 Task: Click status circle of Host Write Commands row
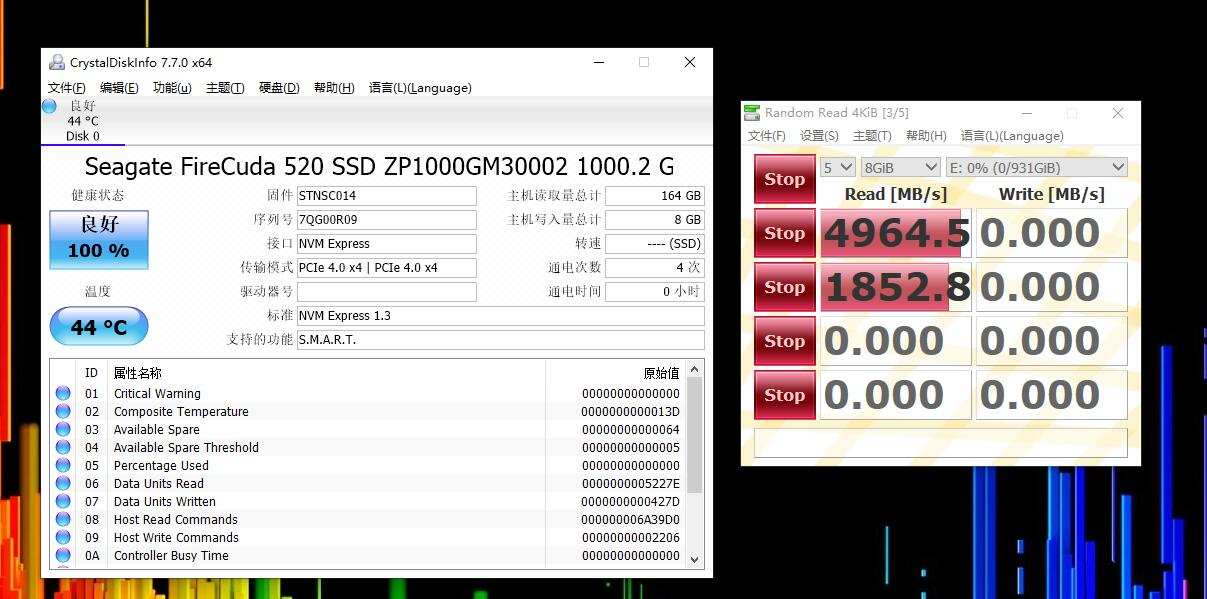[x=63, y=538]
